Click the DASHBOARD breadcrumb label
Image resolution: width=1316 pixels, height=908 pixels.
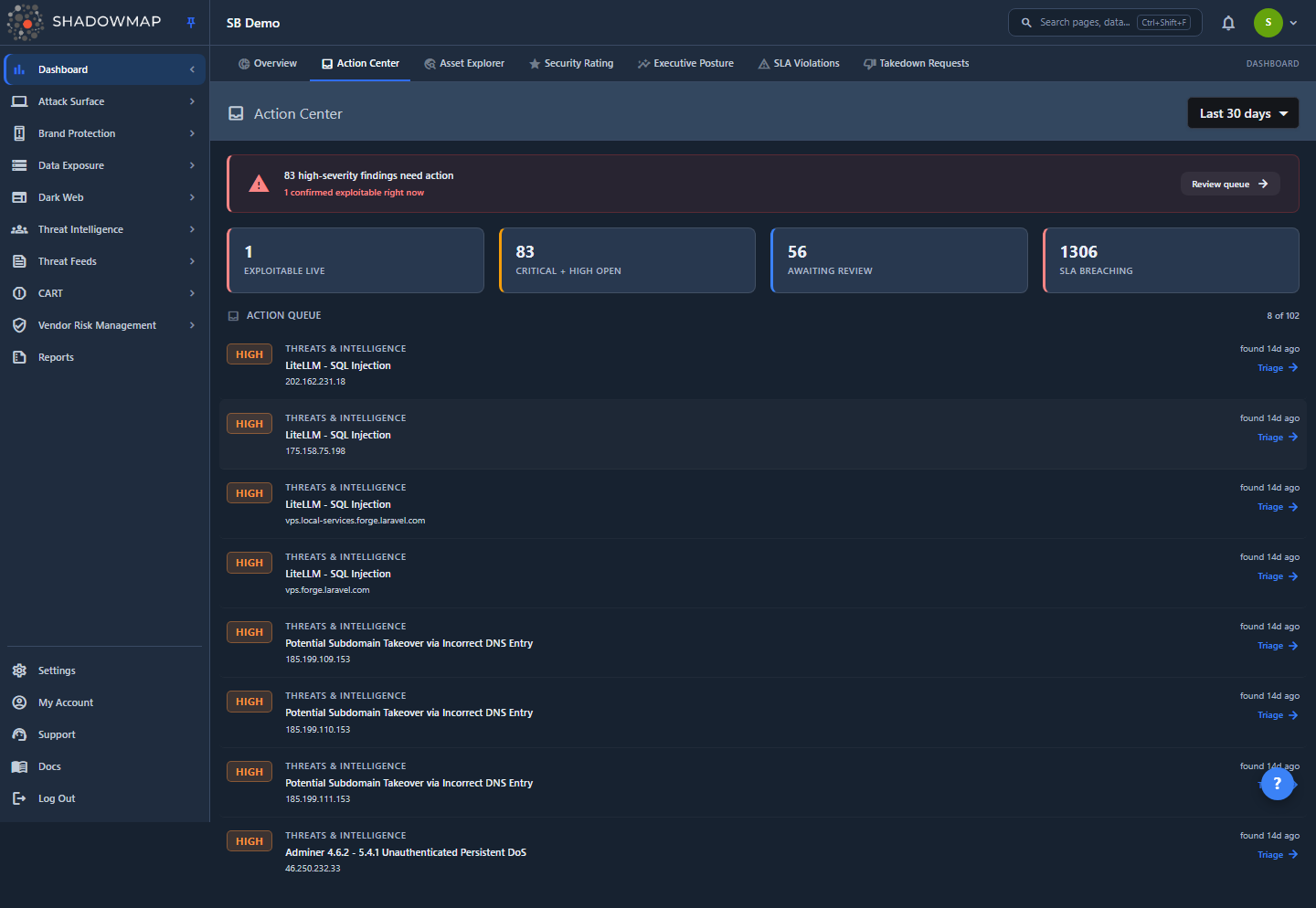[1272, 64]
